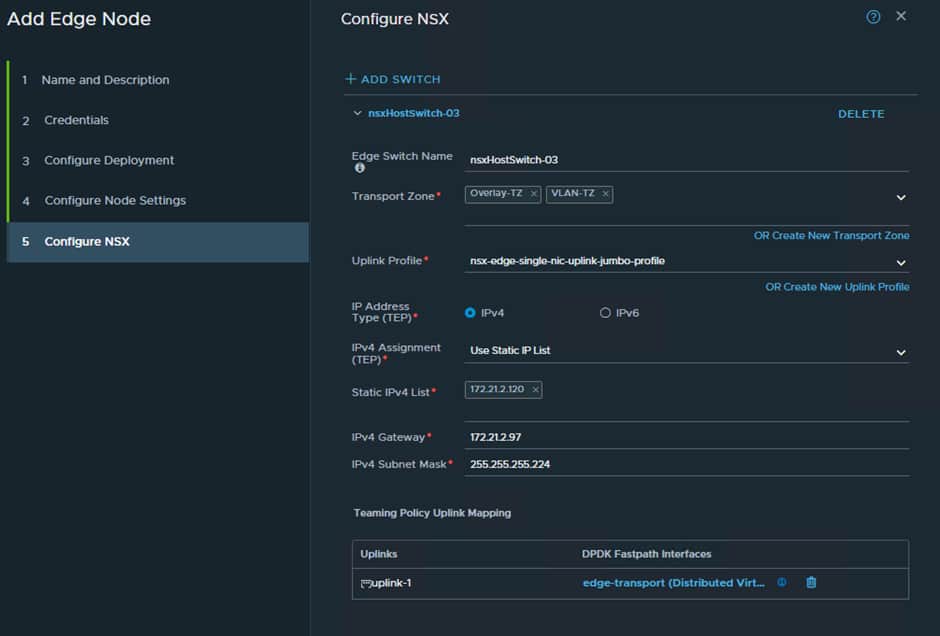Select the IPv6 radio button

tap(605, 313)
